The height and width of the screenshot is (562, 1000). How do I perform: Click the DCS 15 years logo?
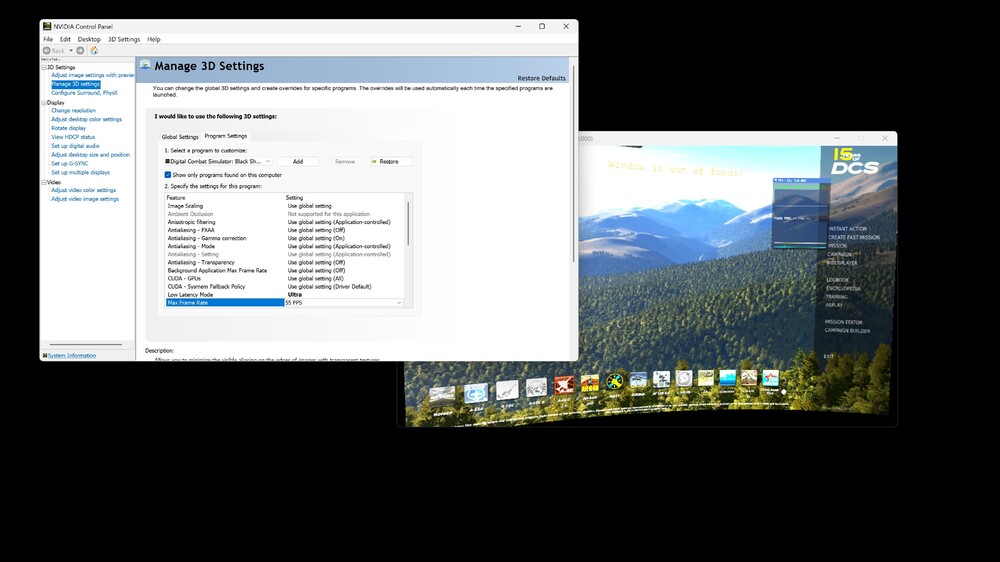click(x=855, y=161)
